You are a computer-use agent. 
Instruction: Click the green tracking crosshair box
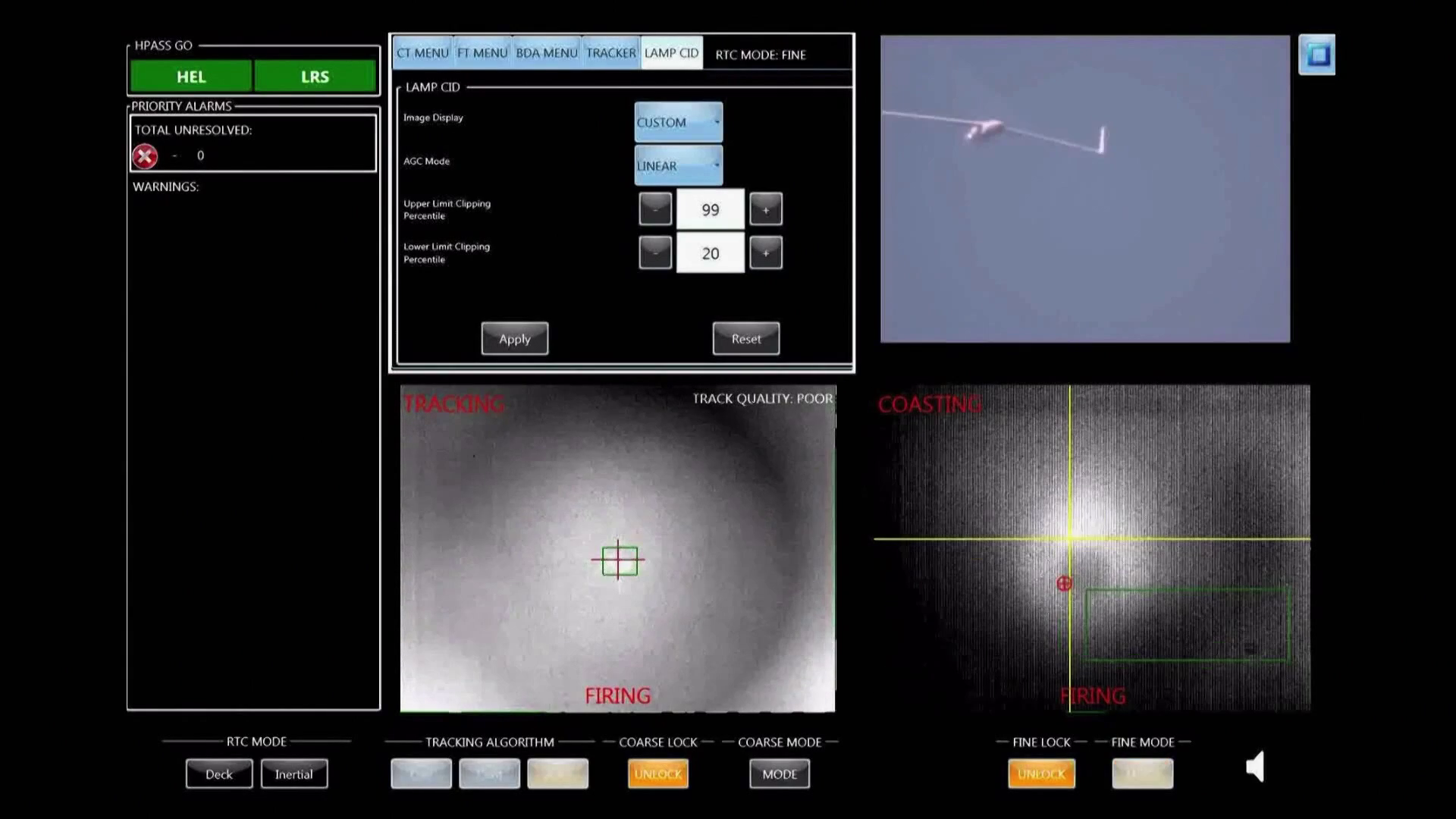point(620,561)
